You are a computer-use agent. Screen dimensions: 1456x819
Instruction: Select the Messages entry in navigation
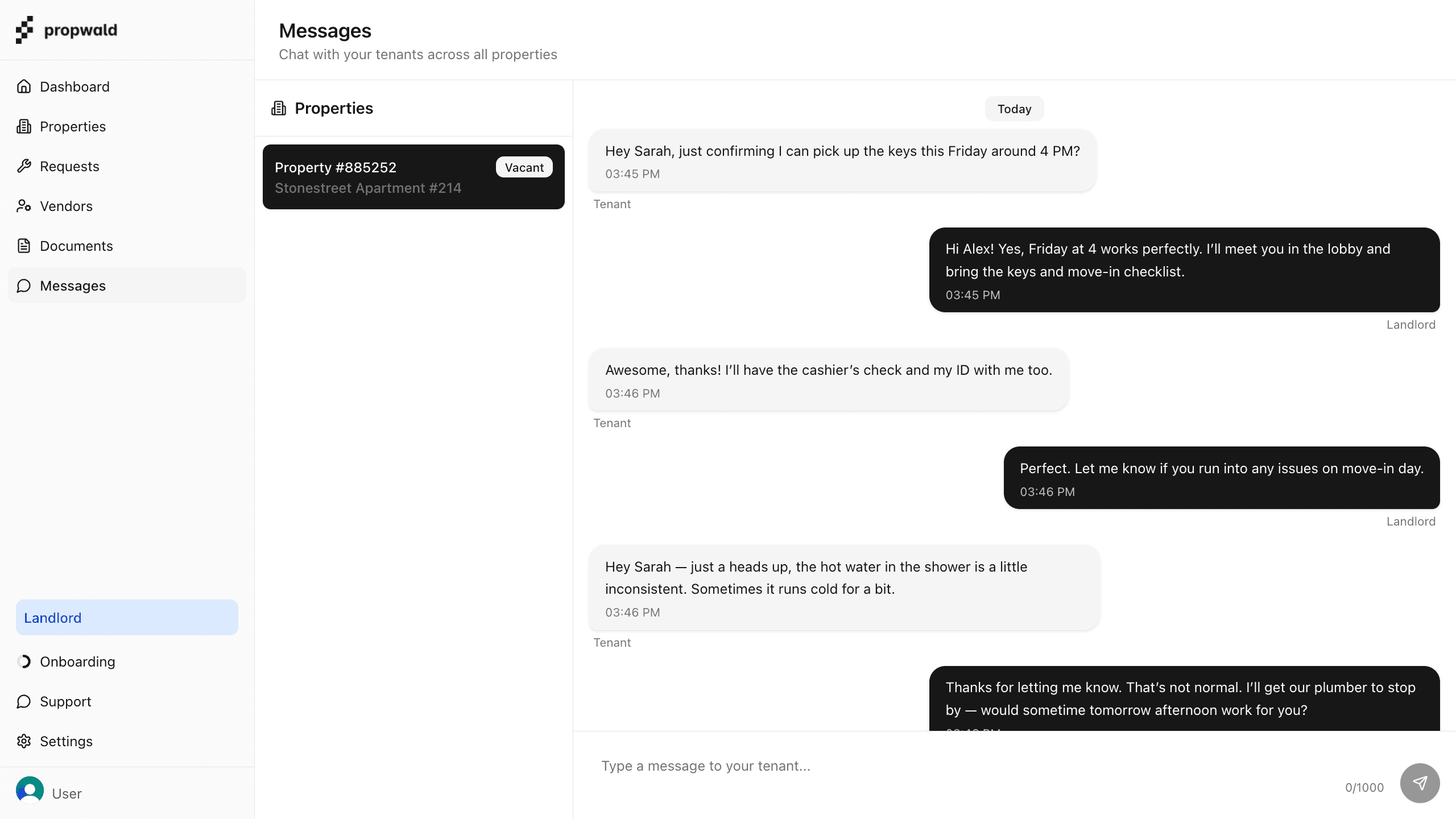point(72,286)
